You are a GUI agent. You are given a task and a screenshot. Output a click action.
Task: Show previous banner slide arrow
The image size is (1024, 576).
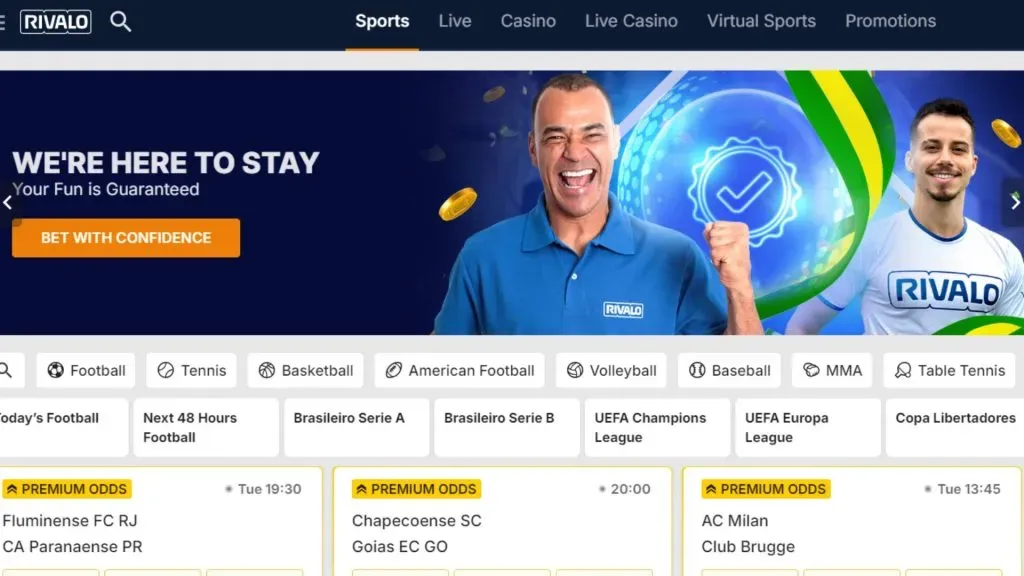coord(8,202)
